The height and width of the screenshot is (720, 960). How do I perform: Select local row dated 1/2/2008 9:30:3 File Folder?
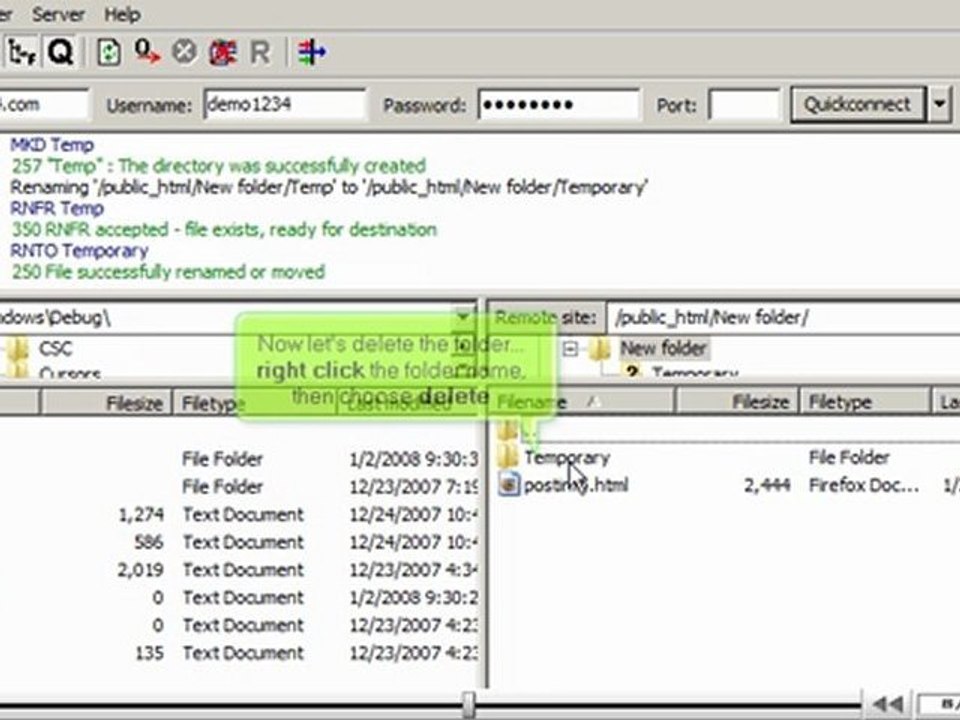coord(239,459)
